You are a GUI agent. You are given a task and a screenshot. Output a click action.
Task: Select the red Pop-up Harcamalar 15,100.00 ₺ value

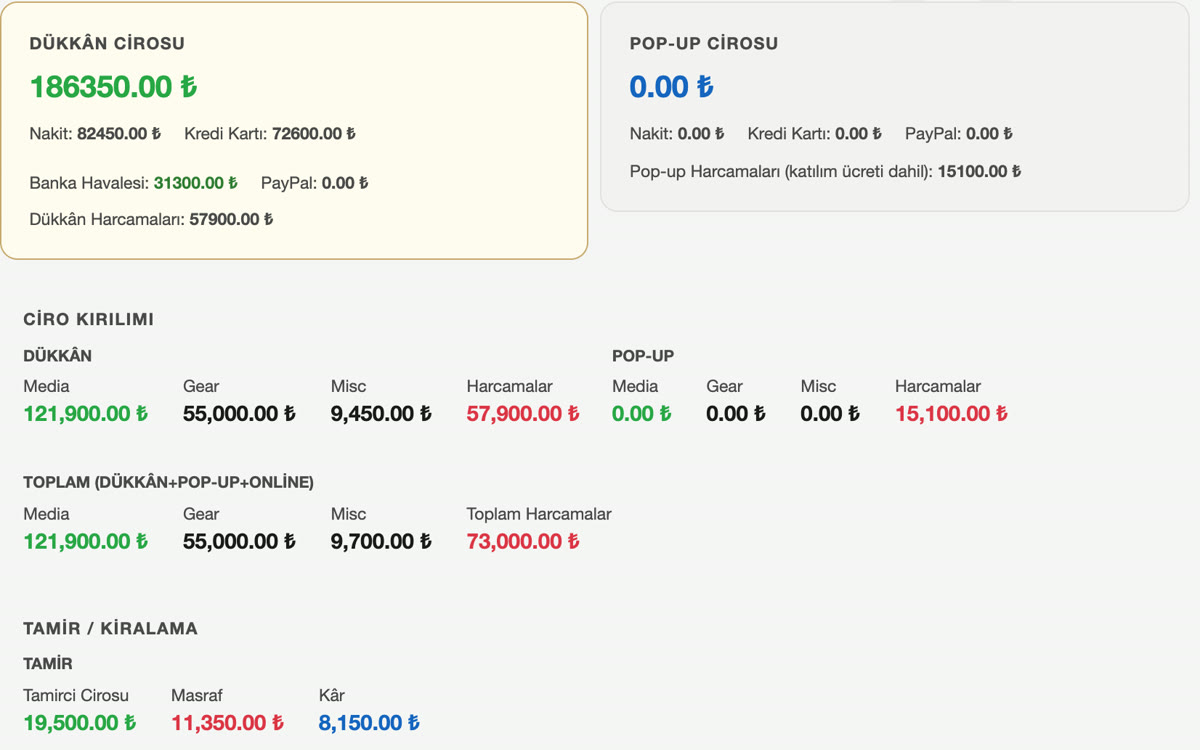[x=951, y=413]
